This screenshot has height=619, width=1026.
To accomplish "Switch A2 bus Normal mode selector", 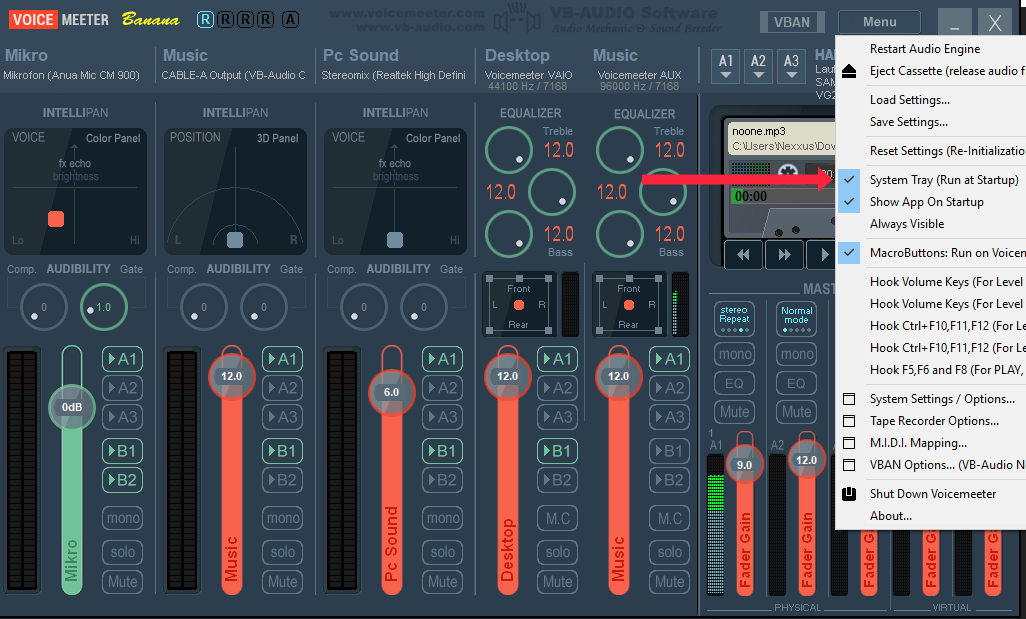I will (x=796, y=318).
